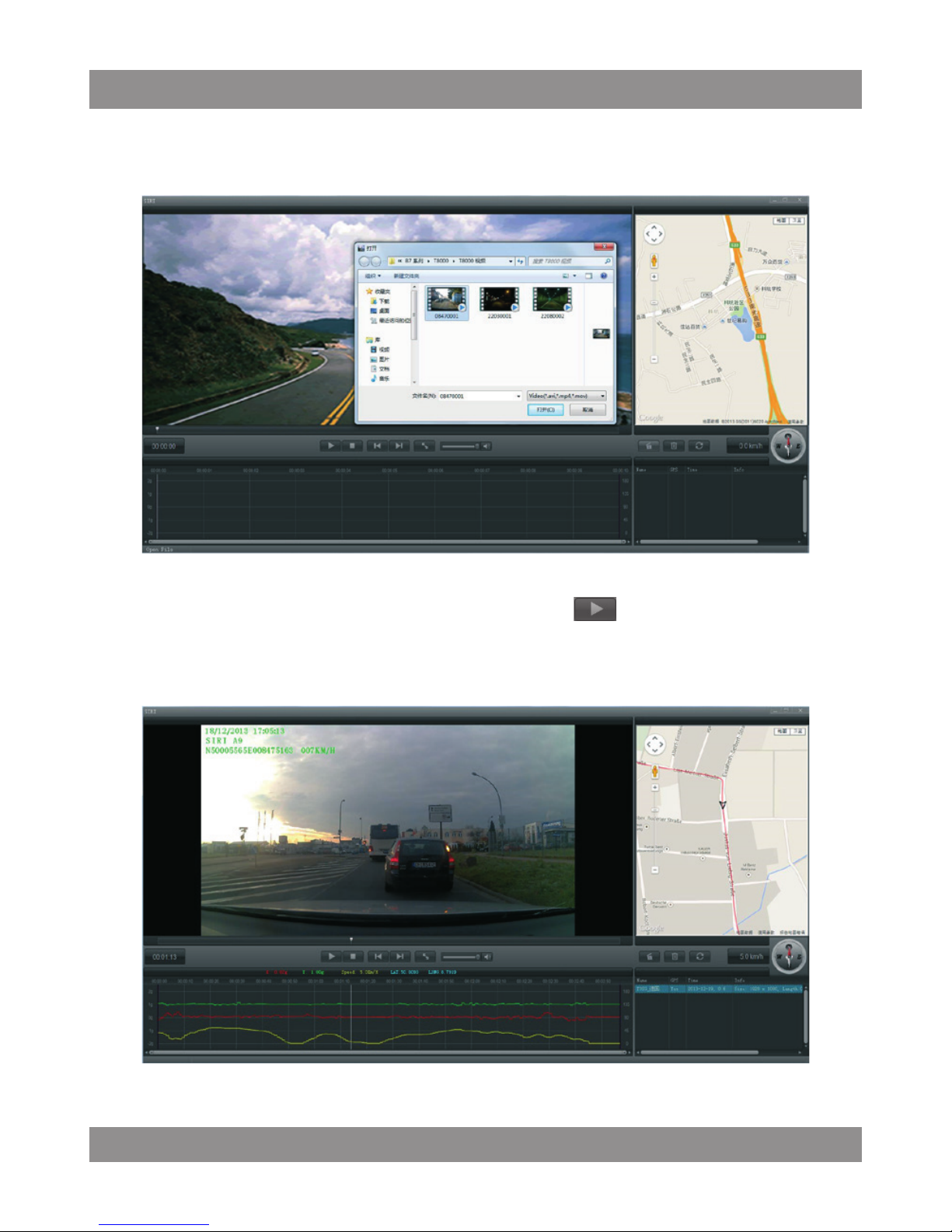
Task: Click the compass in the player behind the Open dialog
Action: (787, 446)
